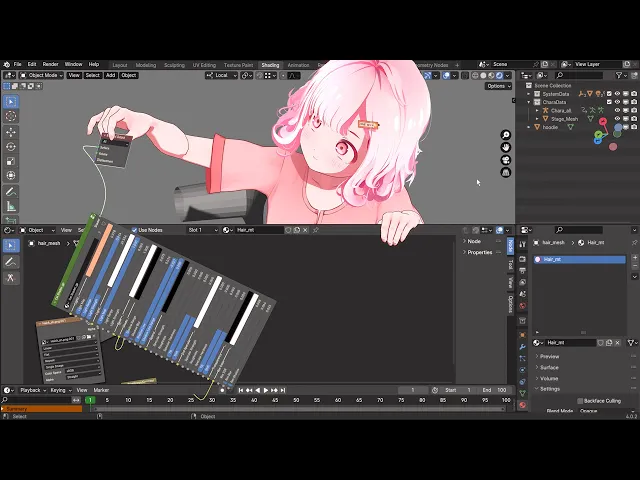Jump to the timeline end frame
The width and height of the screenshot is (640, 480).
(x=283, y=390)
